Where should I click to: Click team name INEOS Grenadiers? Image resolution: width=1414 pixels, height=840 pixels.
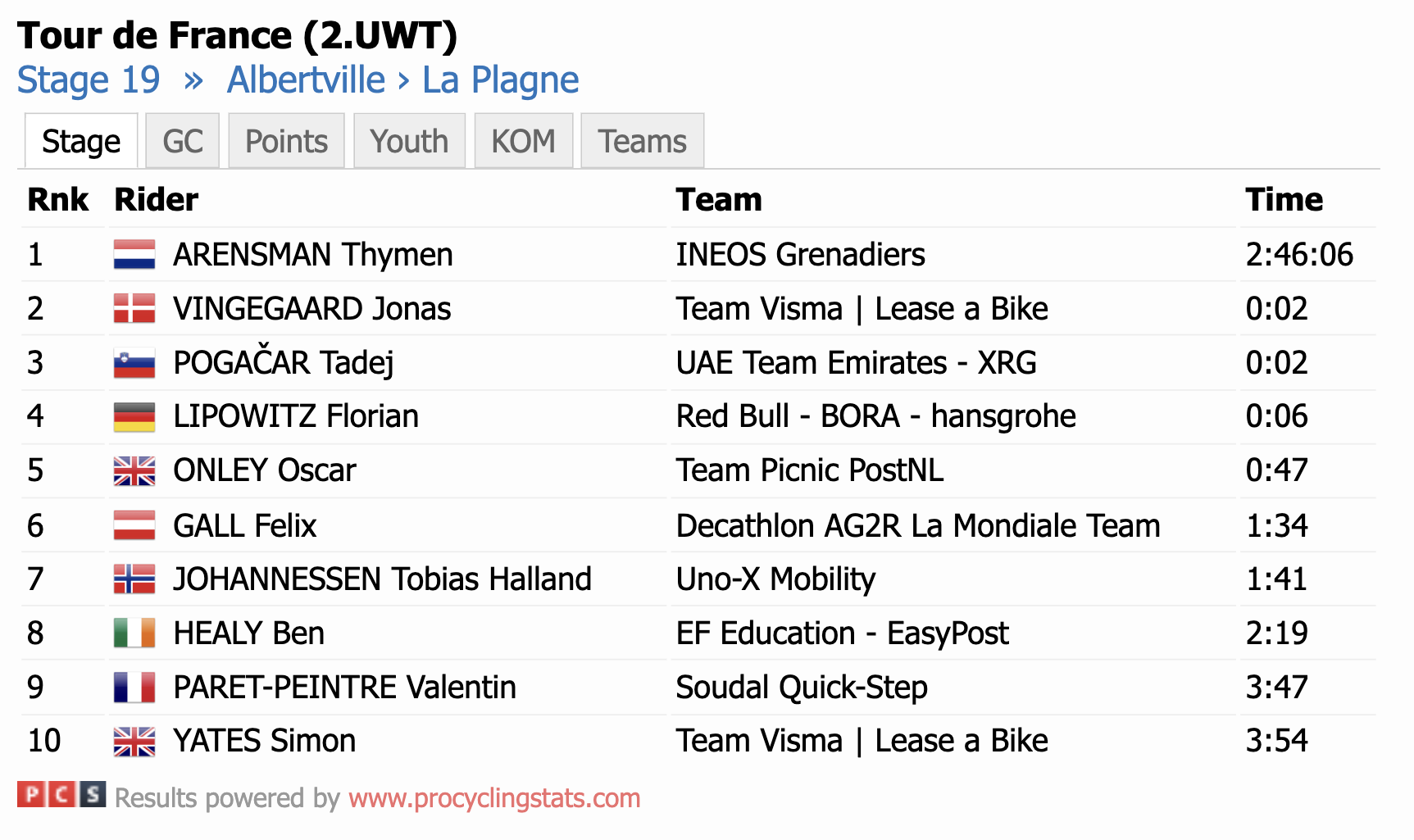[800, 255]
